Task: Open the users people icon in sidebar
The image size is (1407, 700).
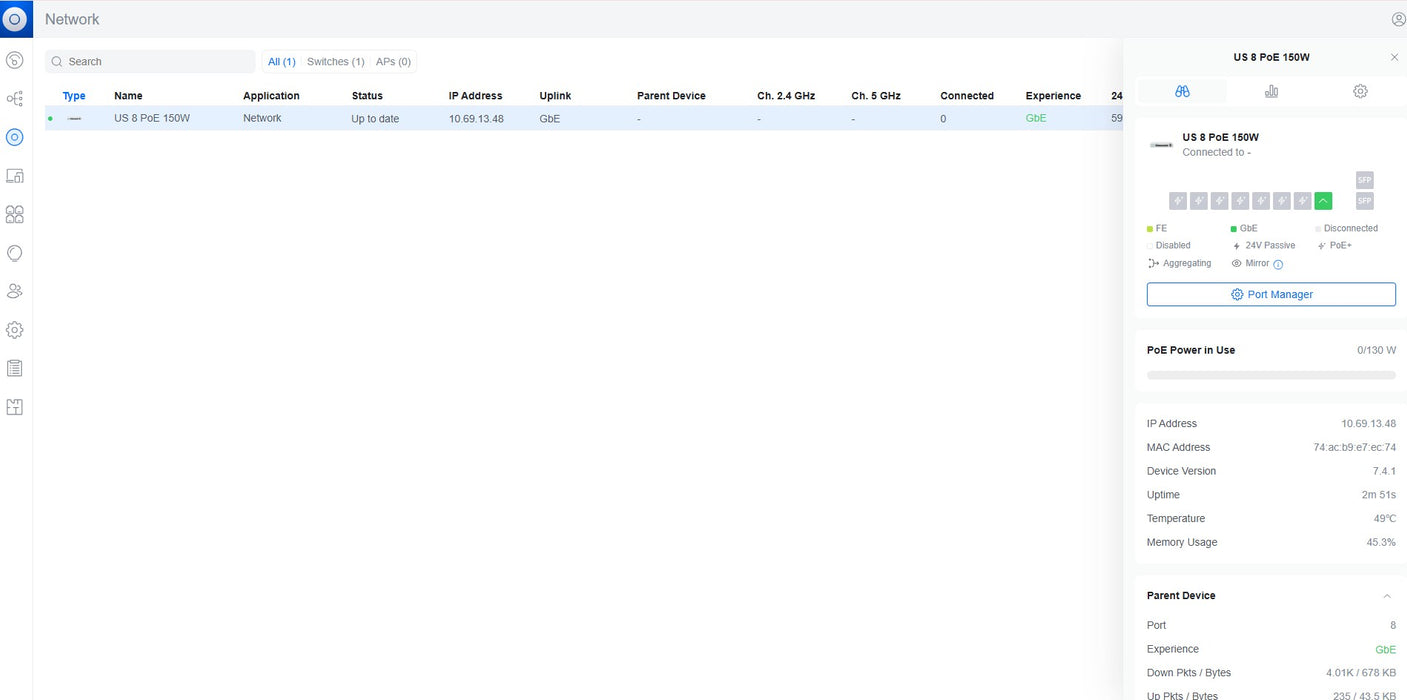Action: click(x=15, y=291)
